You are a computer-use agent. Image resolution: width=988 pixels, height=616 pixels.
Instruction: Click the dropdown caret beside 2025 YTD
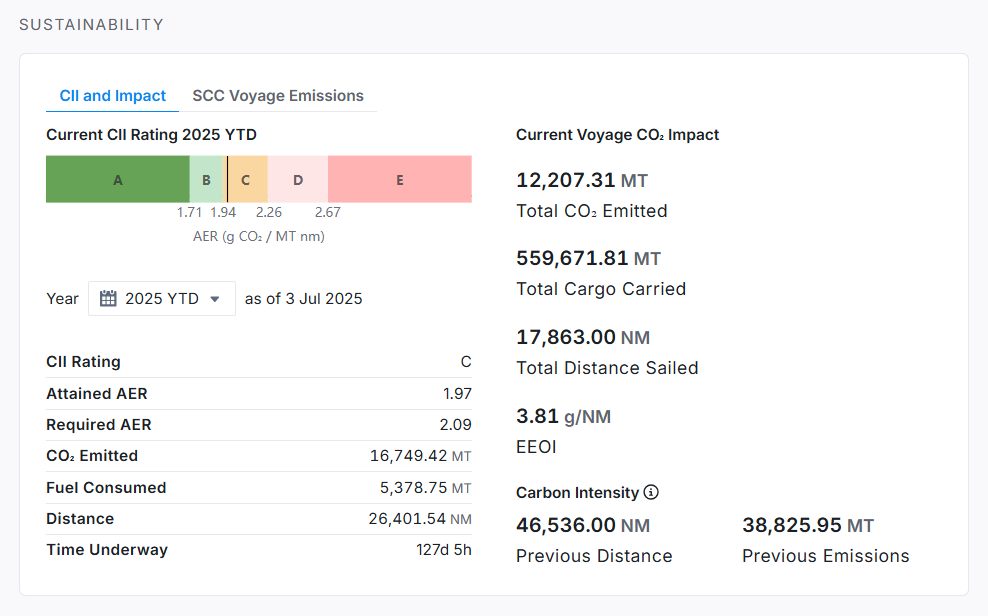point(214,299)
